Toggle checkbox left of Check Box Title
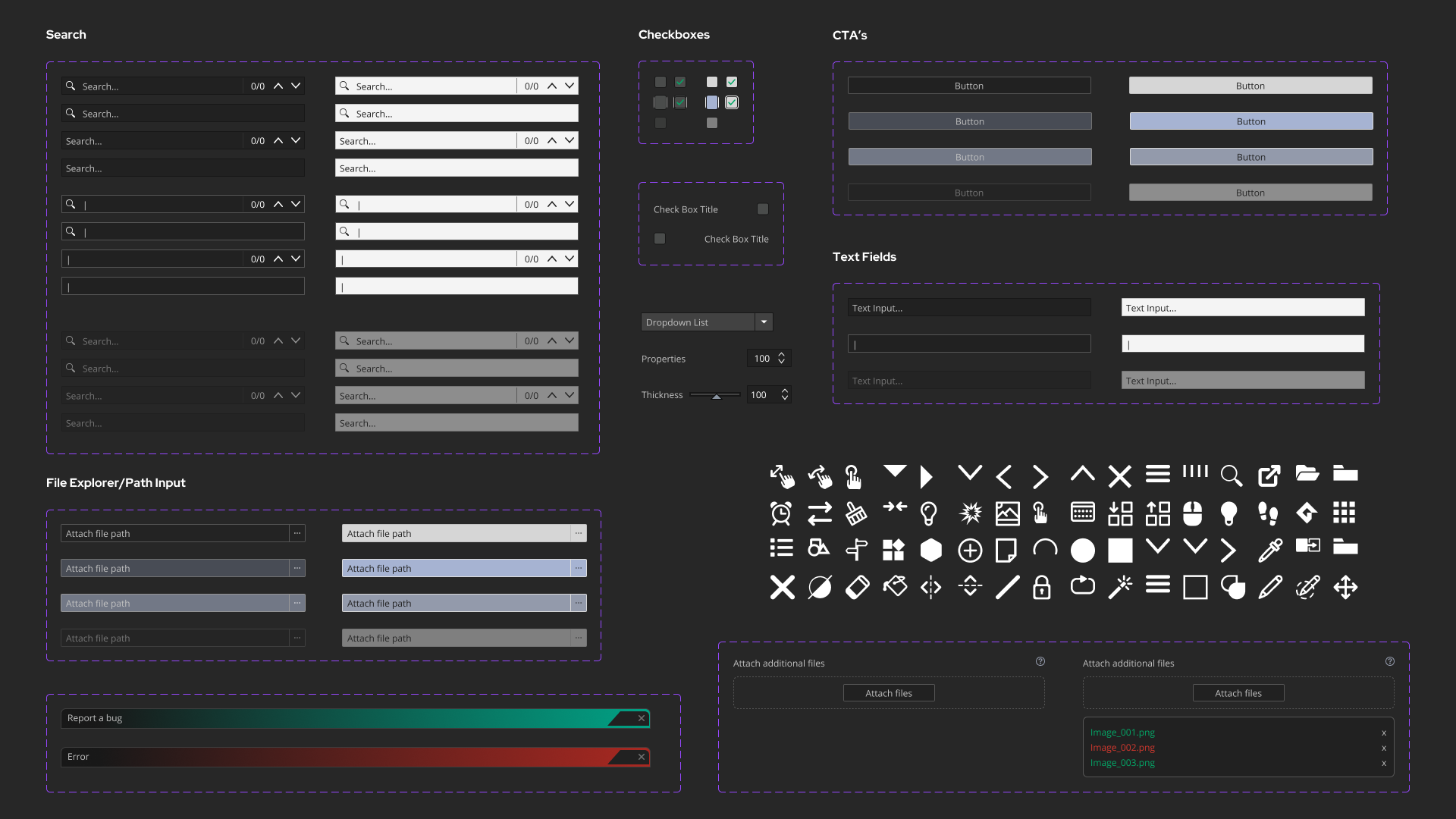 [x=660, y=239]
